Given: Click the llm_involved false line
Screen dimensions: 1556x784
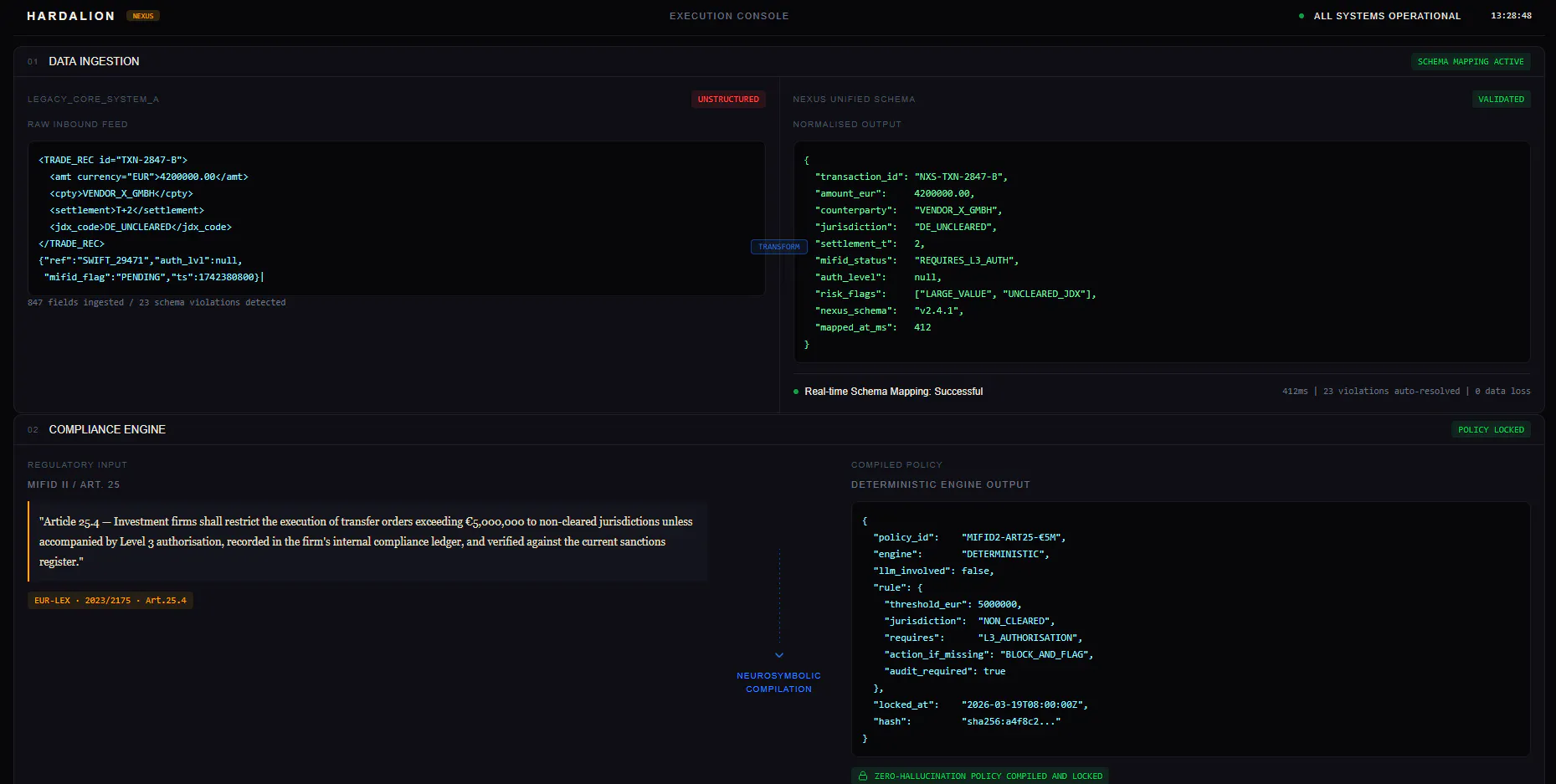Looking at the screenshot, I should [933, 571].
